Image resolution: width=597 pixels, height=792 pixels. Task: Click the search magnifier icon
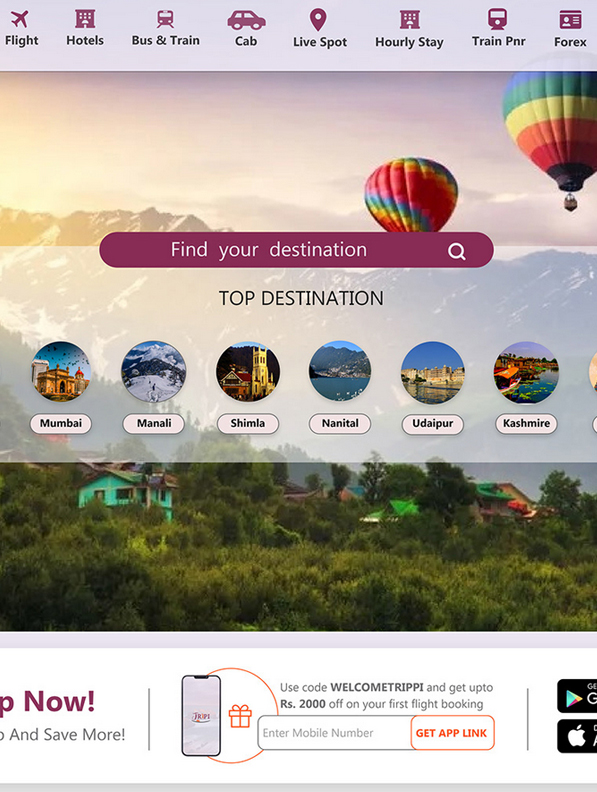point(457,251)
